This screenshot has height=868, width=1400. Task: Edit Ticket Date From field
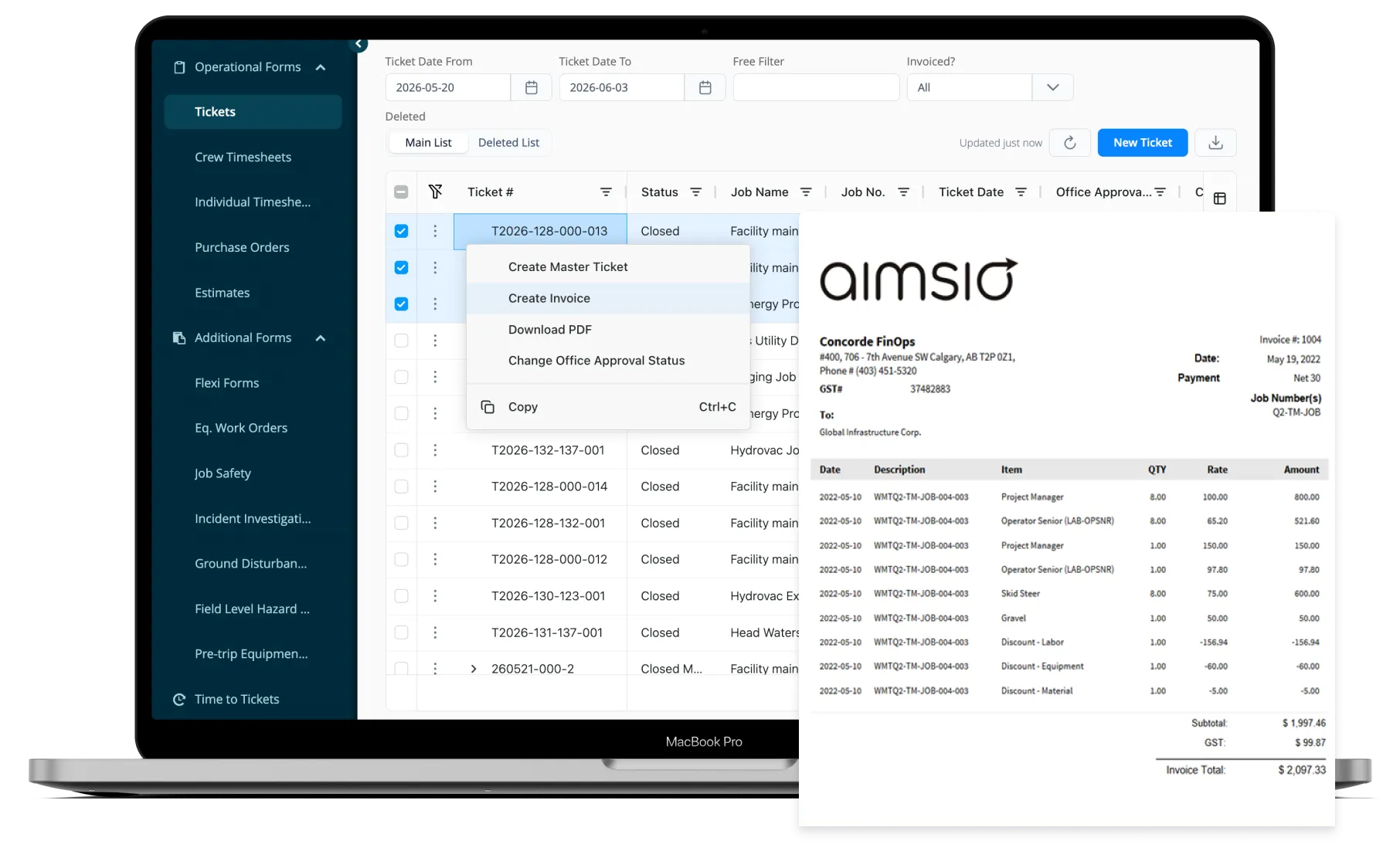(x=448, y=87)
